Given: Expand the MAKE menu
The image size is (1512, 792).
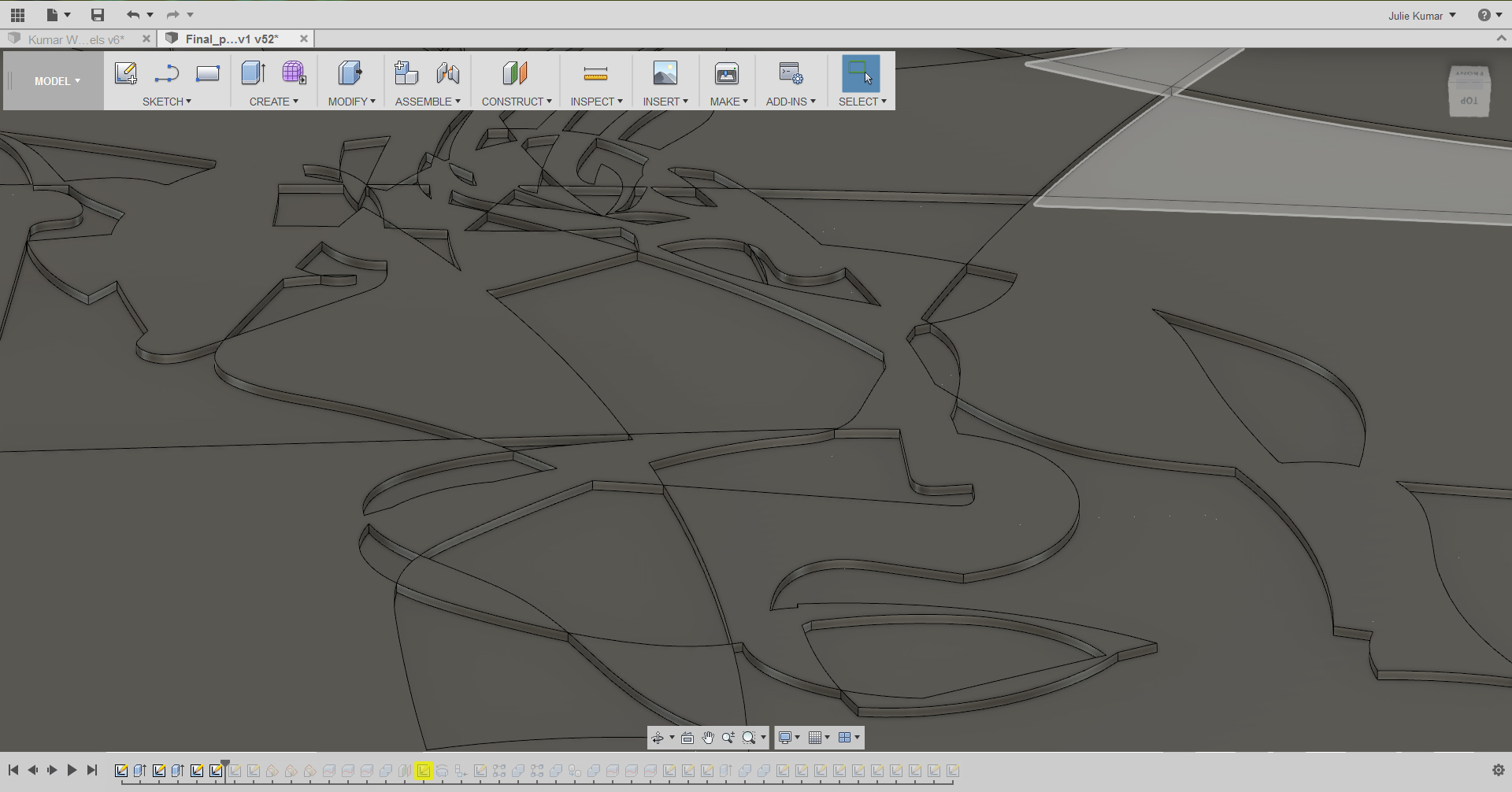Looking at the screenshot, I should tap(729, 102).
